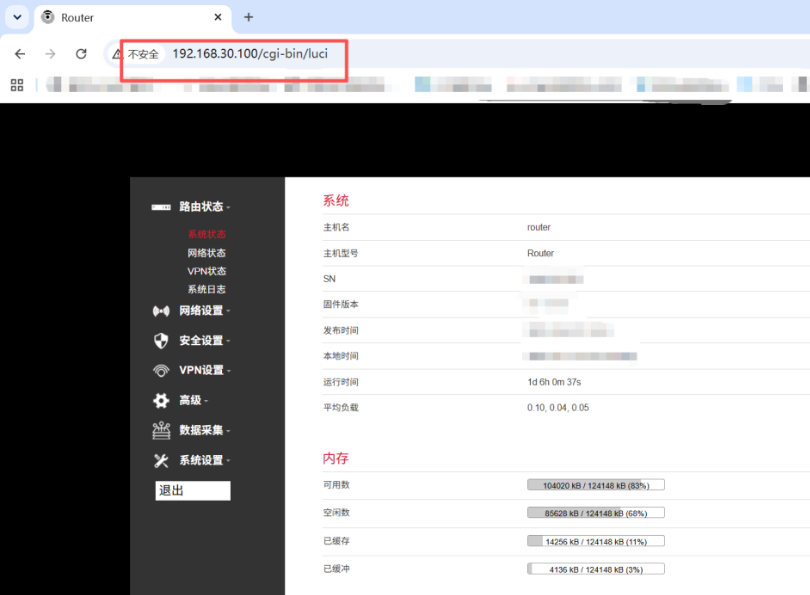
Task: Open the apps grid in bookmarks bar
Action: tap(17, 85)
